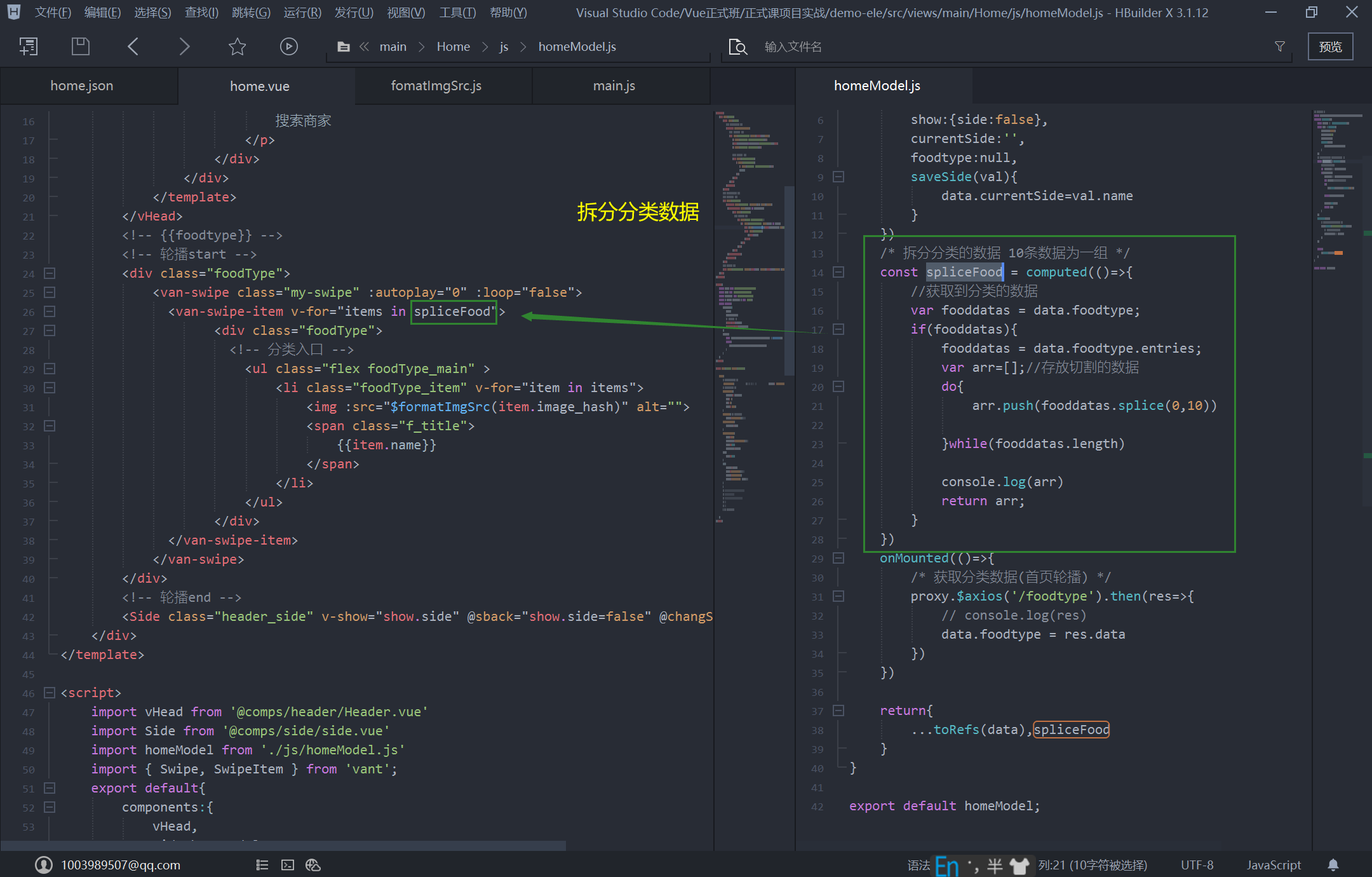Open the 运行(R) menu
The width and height of the screenshot is (1372, 877).
(x=302, y=13)
